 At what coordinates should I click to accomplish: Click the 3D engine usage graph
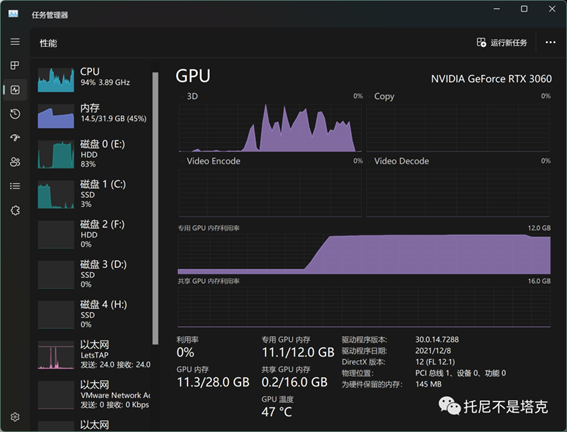click(270, 127)
